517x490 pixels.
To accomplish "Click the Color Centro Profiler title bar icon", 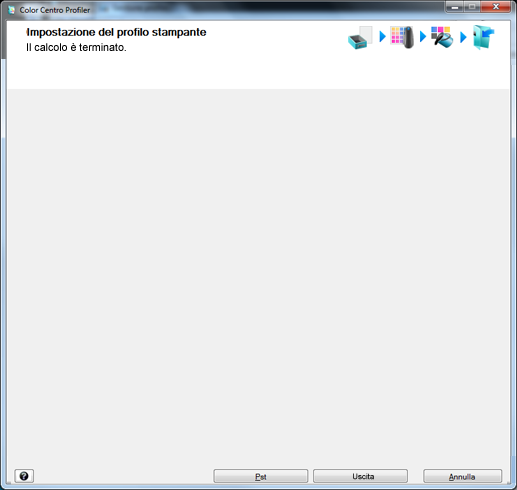I will pos(12,10).
